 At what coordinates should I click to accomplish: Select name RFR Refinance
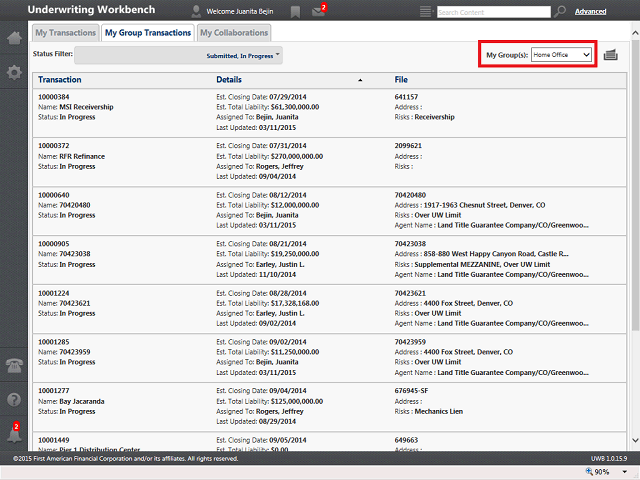click(x=82, y=156)
